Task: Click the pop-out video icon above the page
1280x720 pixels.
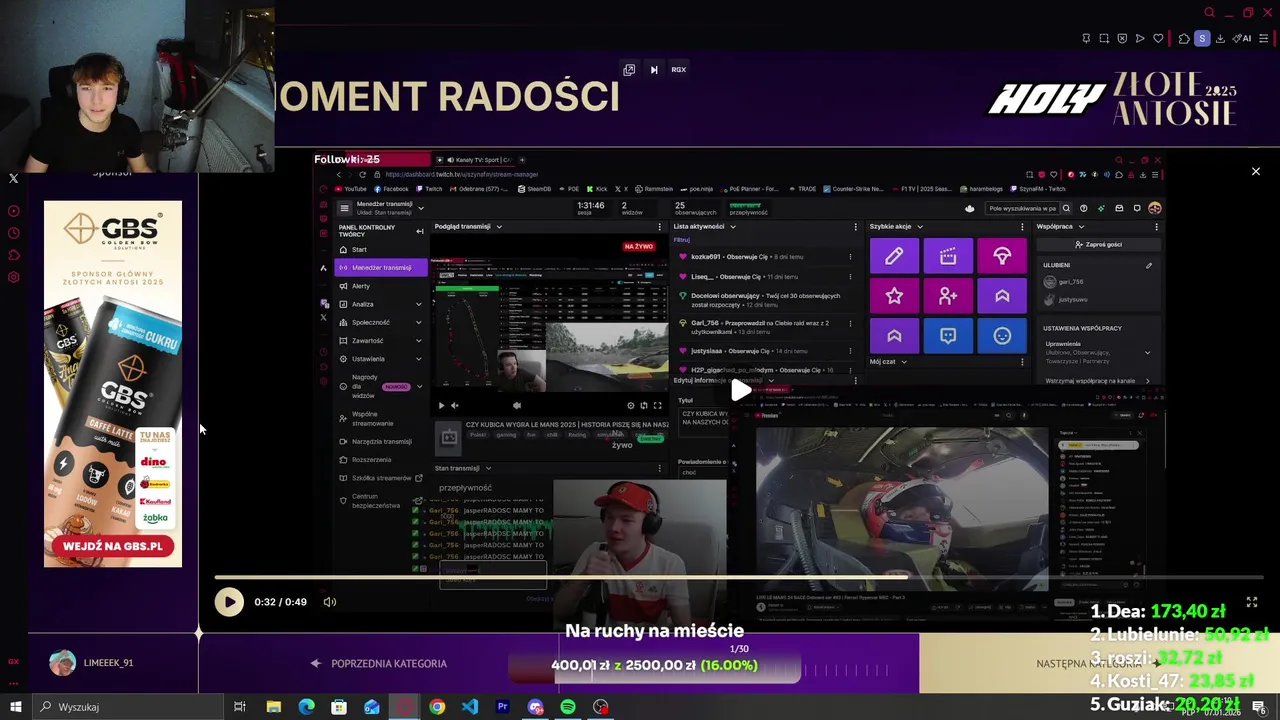Action: click(x=629, y=70)
